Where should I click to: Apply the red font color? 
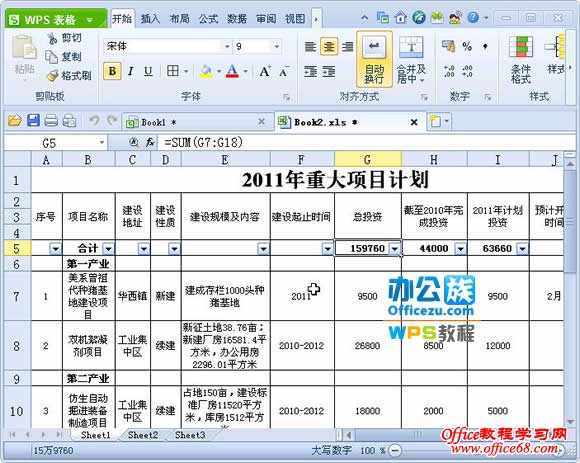click(x=232, y=71)
